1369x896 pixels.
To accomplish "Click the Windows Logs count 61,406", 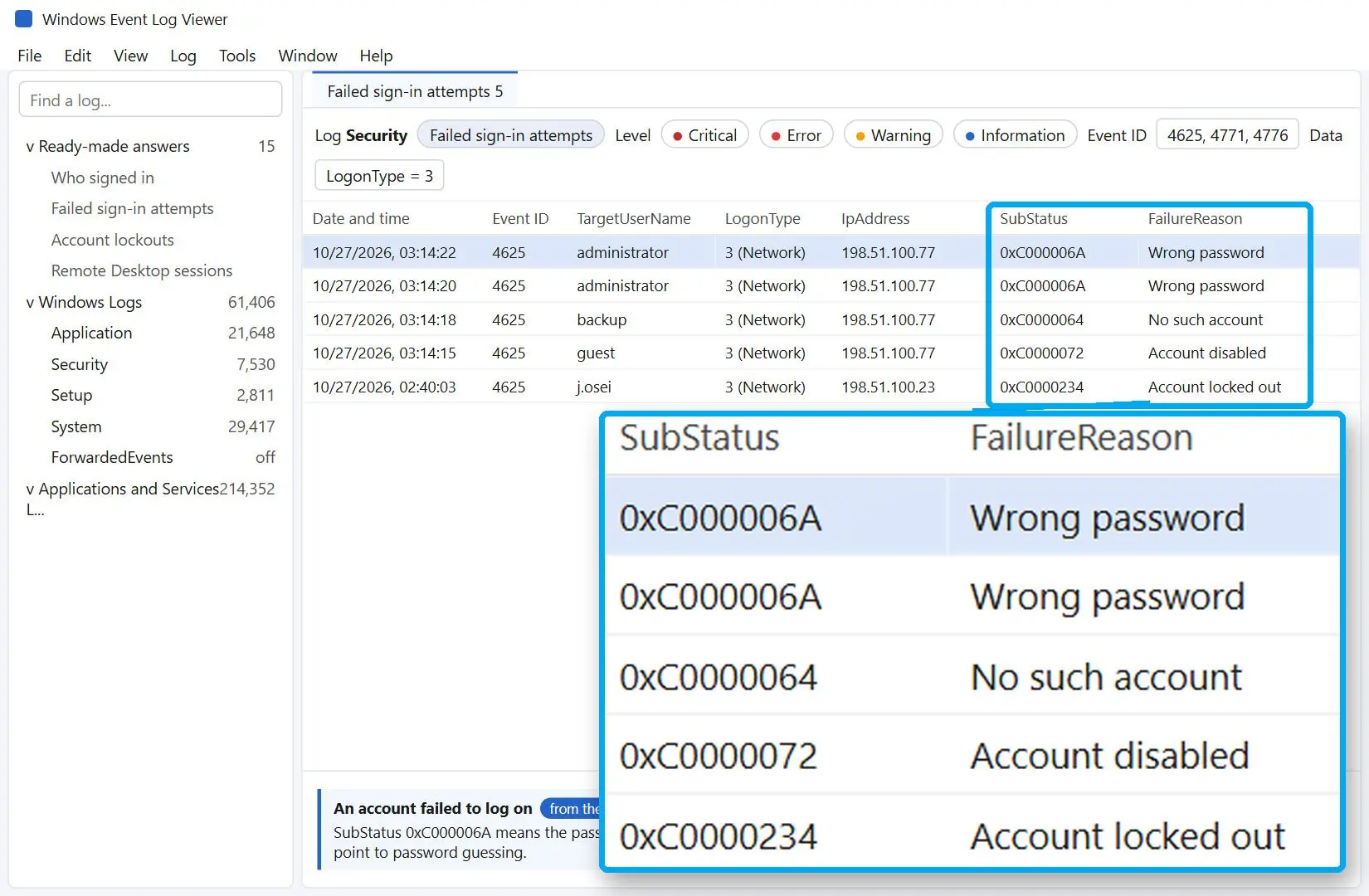I will coord(251,302).
